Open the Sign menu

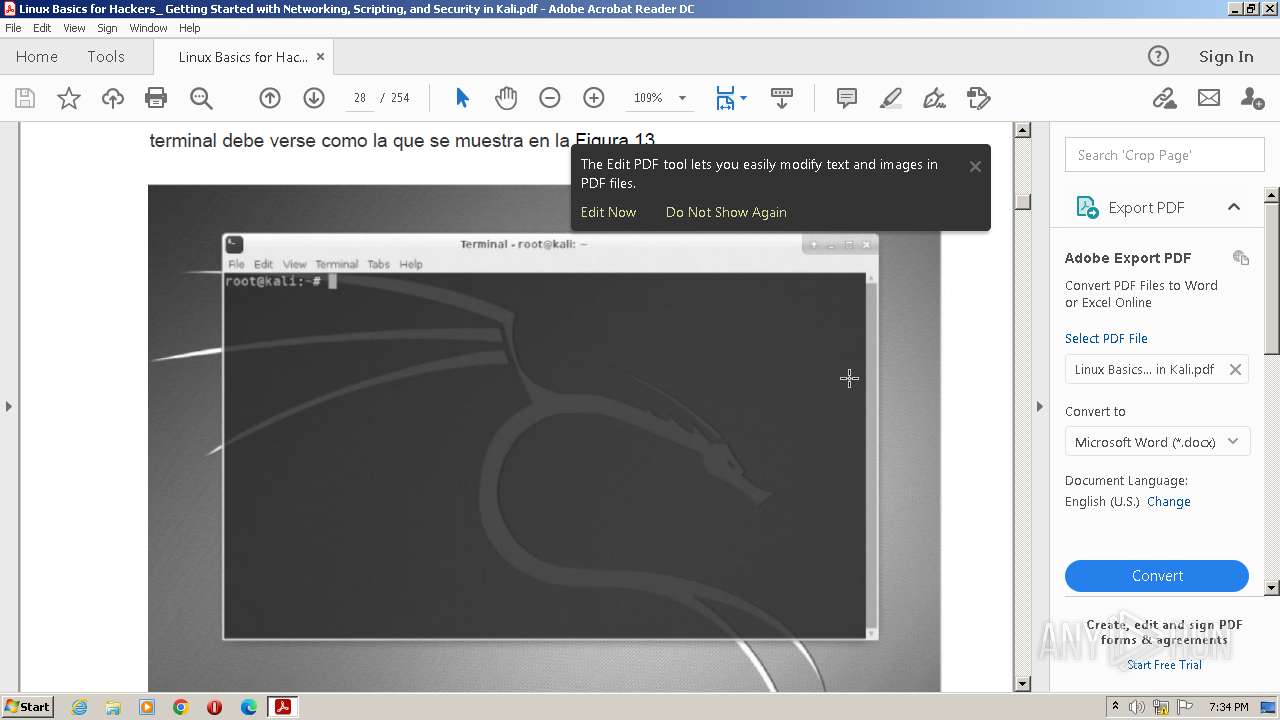(107, 28)
